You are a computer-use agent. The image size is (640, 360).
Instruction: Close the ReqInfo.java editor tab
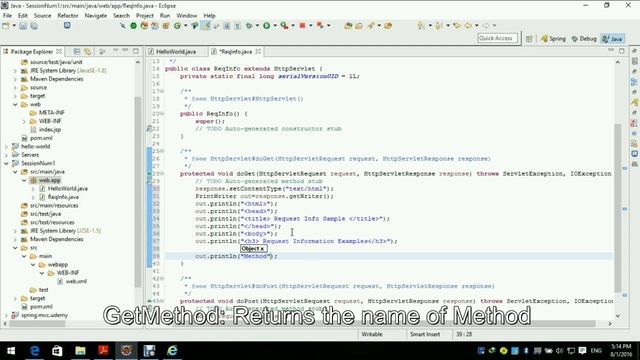[x=258, y=51]
